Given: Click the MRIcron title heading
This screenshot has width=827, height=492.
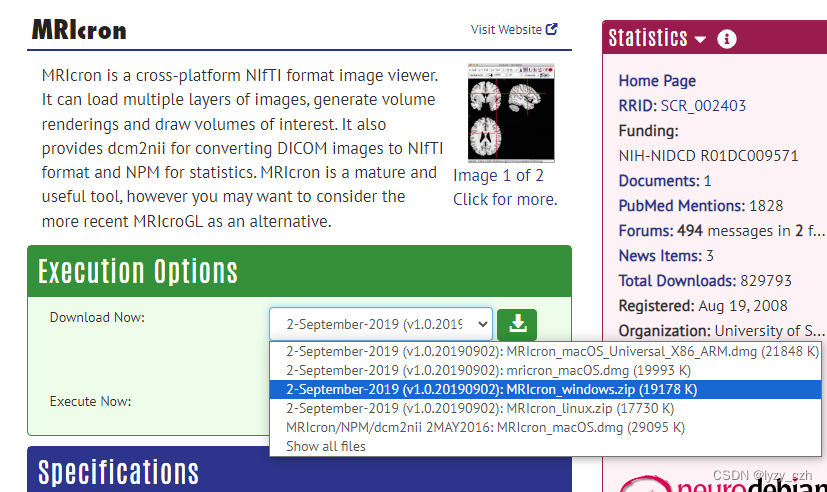Looking at the screenshot, I should 79,30.
